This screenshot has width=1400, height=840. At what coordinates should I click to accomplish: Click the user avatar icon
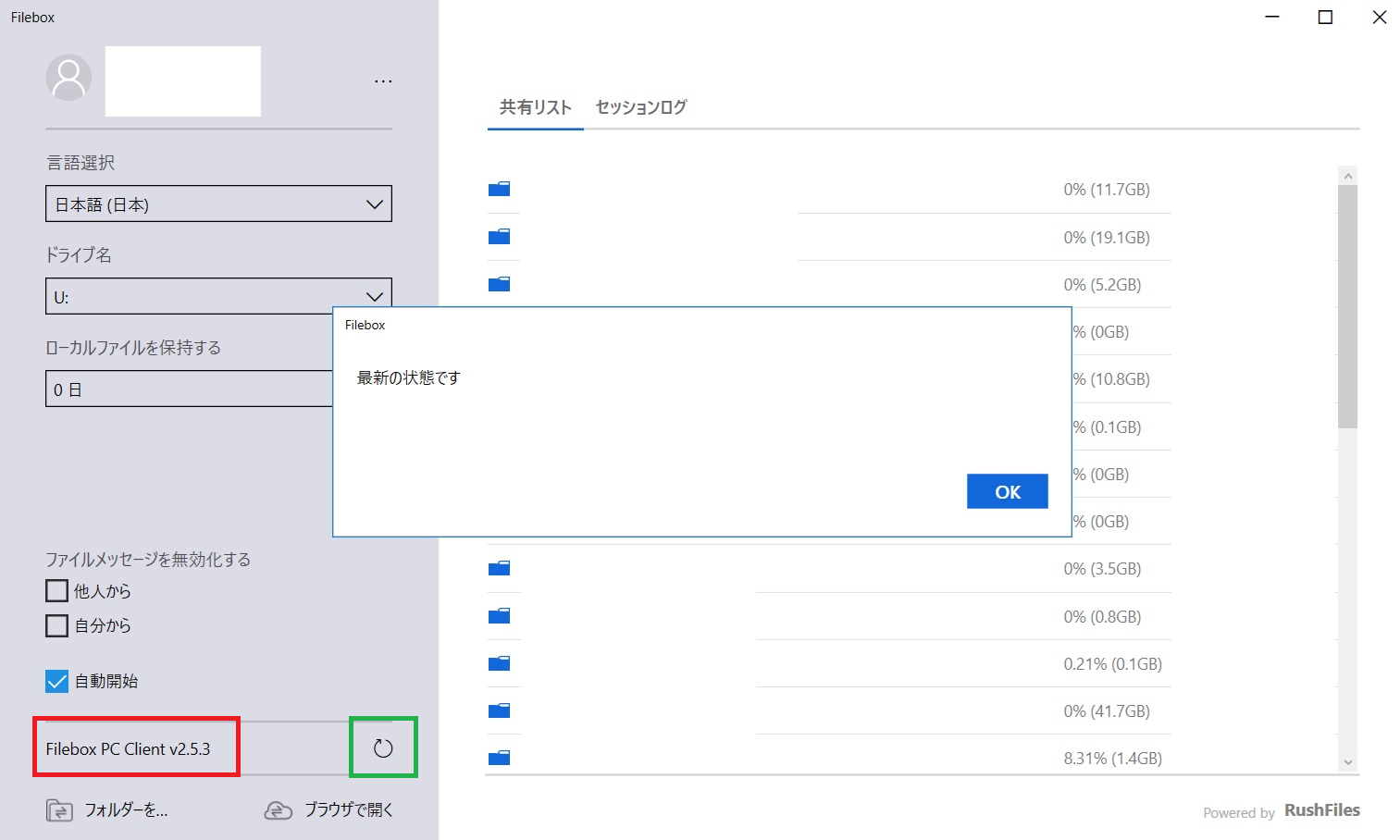[68, 78]
